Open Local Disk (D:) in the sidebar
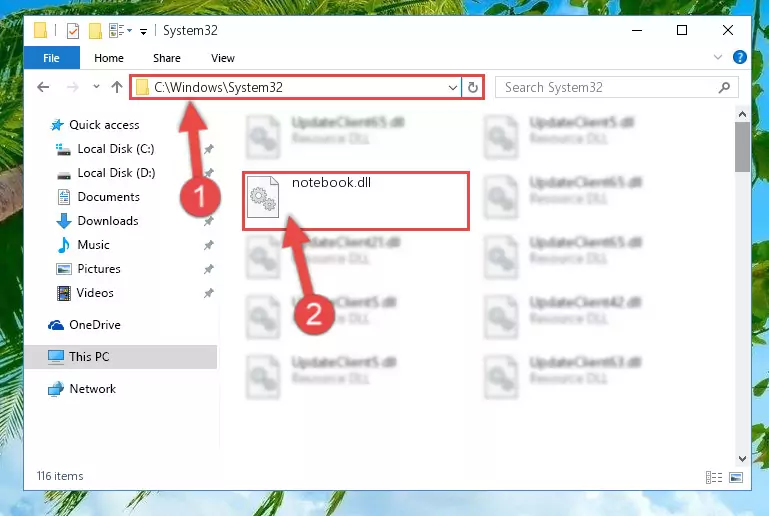Viewport: 769px width, 516px height. pyautogui.click(x=116, y=173)
